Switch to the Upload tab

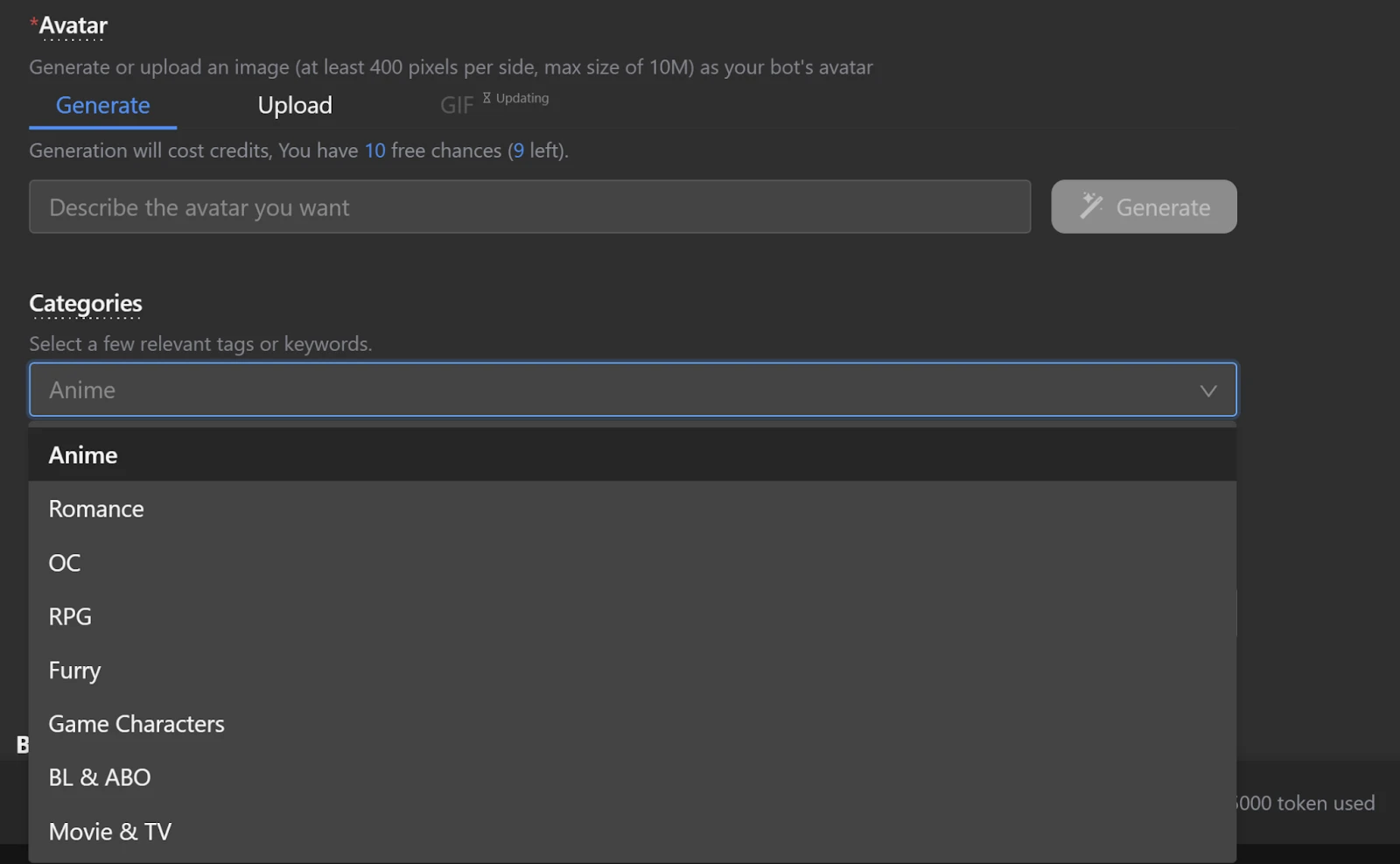[295, 105]
